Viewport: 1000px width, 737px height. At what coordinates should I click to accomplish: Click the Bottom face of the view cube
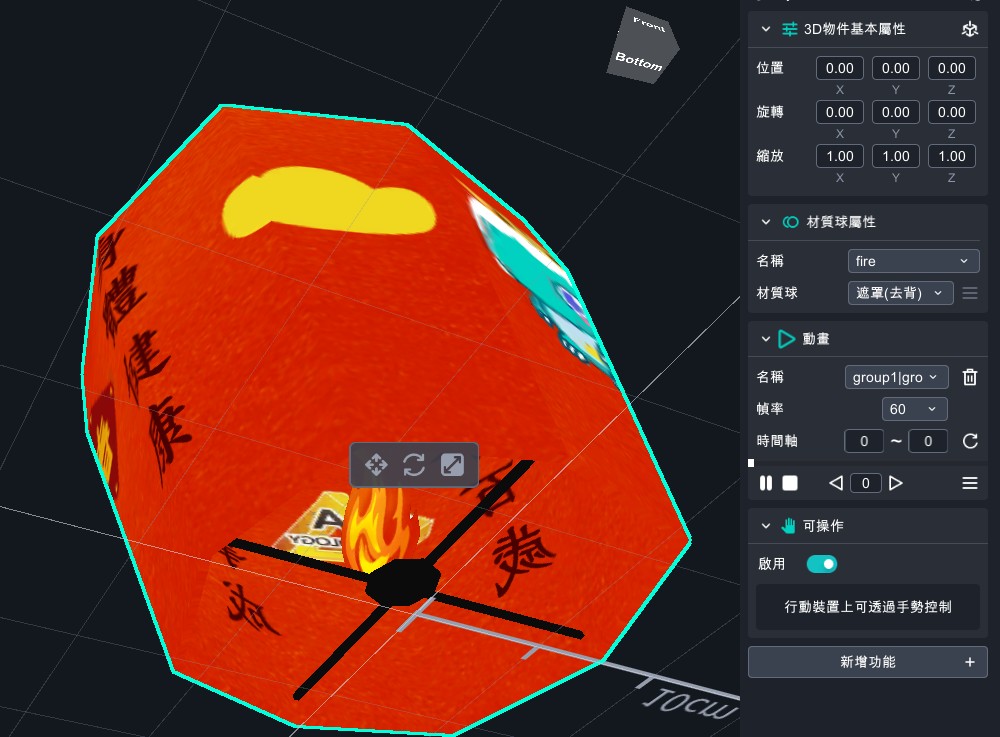(x=640, y=63)
